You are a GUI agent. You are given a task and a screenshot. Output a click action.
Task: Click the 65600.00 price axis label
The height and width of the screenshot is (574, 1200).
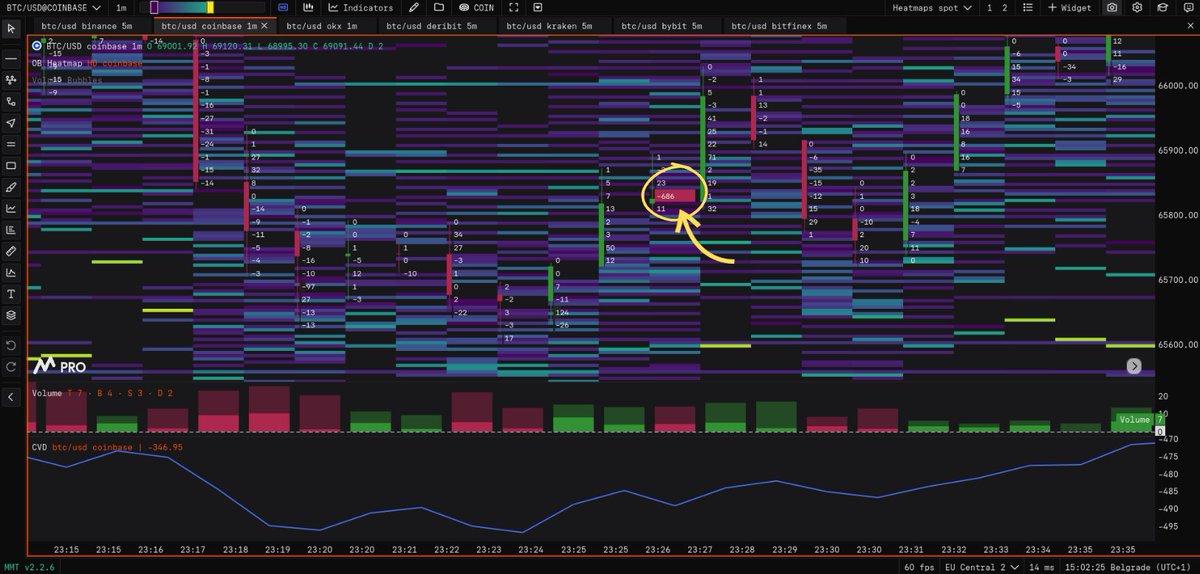coord(1176,345)
